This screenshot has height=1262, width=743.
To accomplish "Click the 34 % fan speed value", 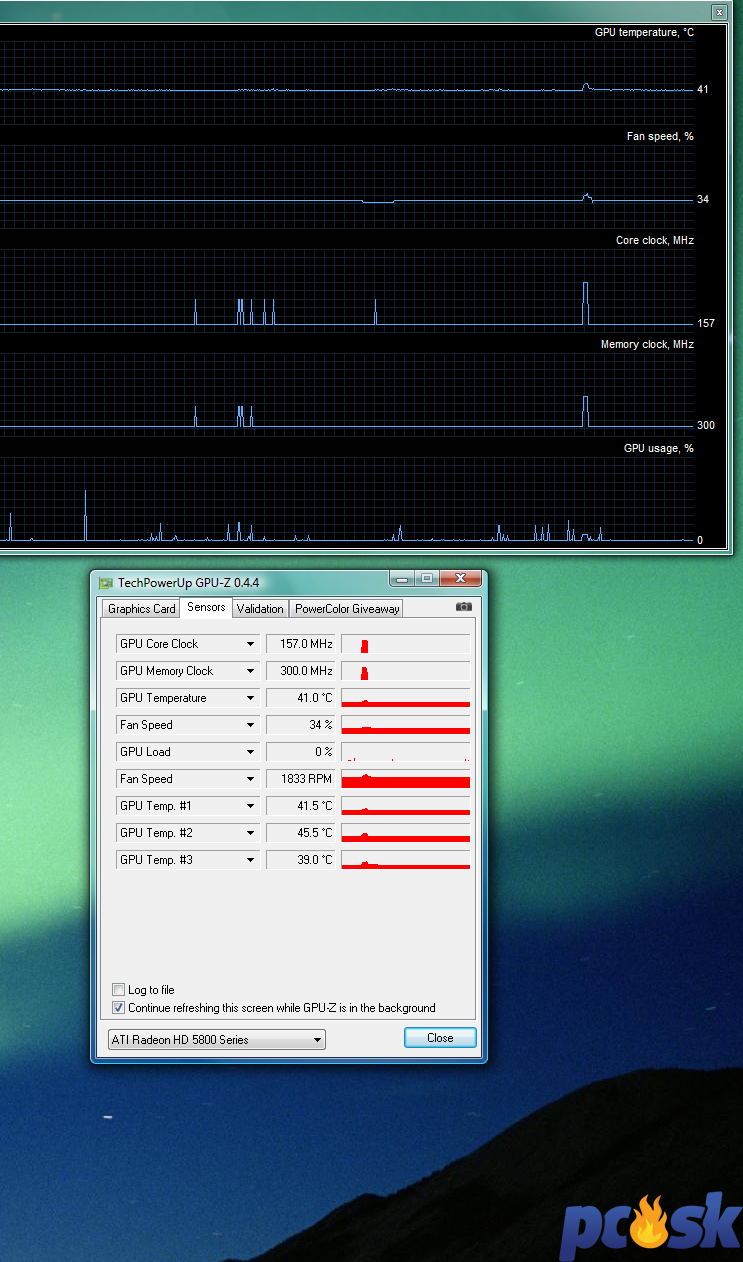I will tap(301, 725).
